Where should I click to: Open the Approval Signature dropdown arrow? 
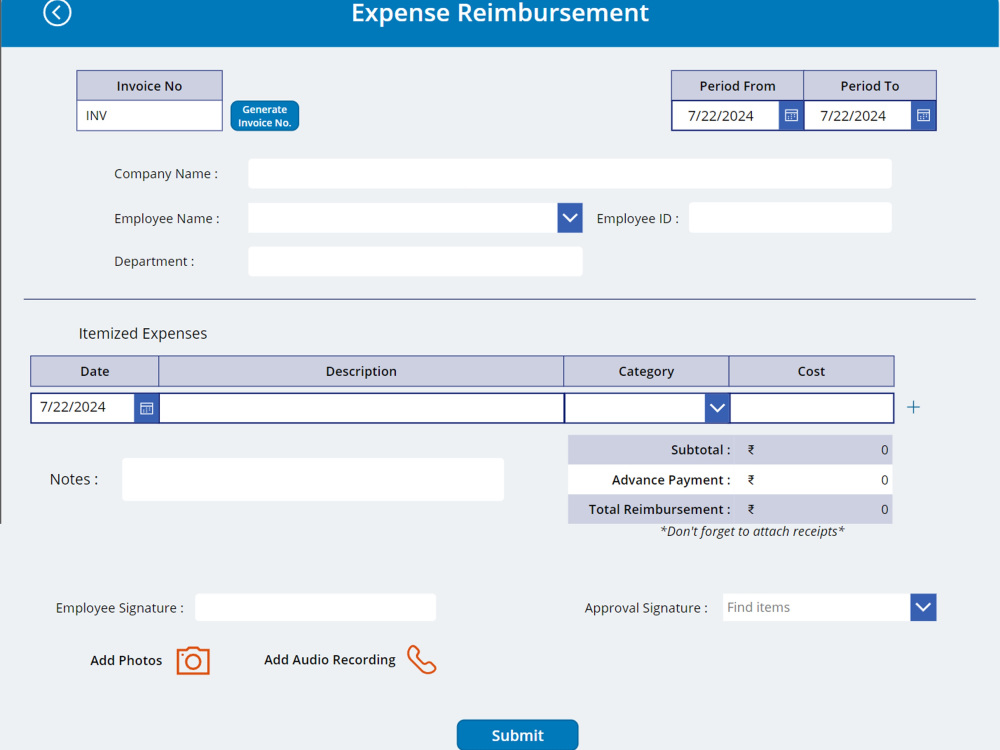[923, 607]
